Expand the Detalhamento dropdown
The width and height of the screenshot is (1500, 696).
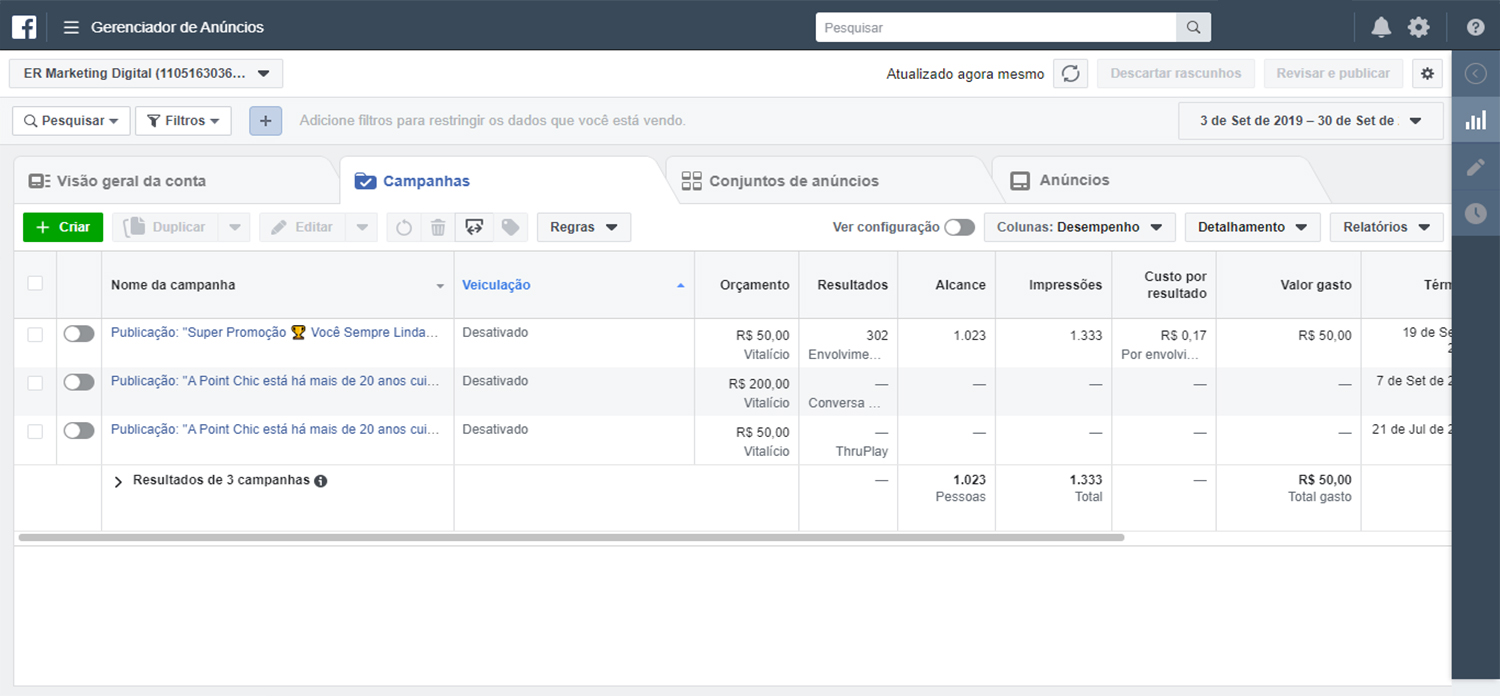[x=1252, y=227]
